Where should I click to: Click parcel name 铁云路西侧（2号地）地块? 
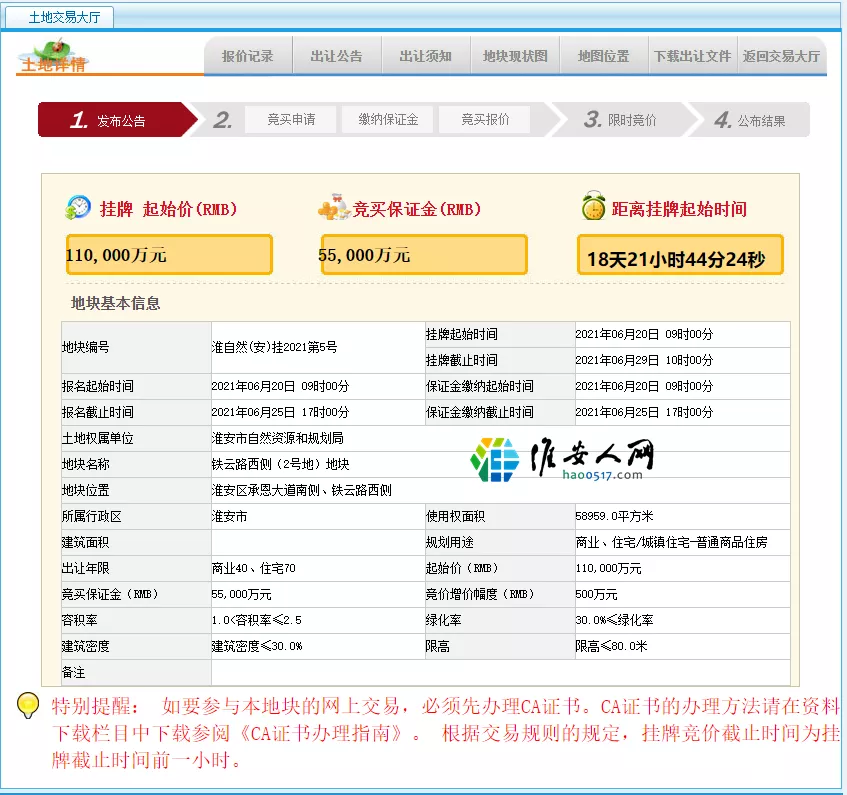(280, 464)
